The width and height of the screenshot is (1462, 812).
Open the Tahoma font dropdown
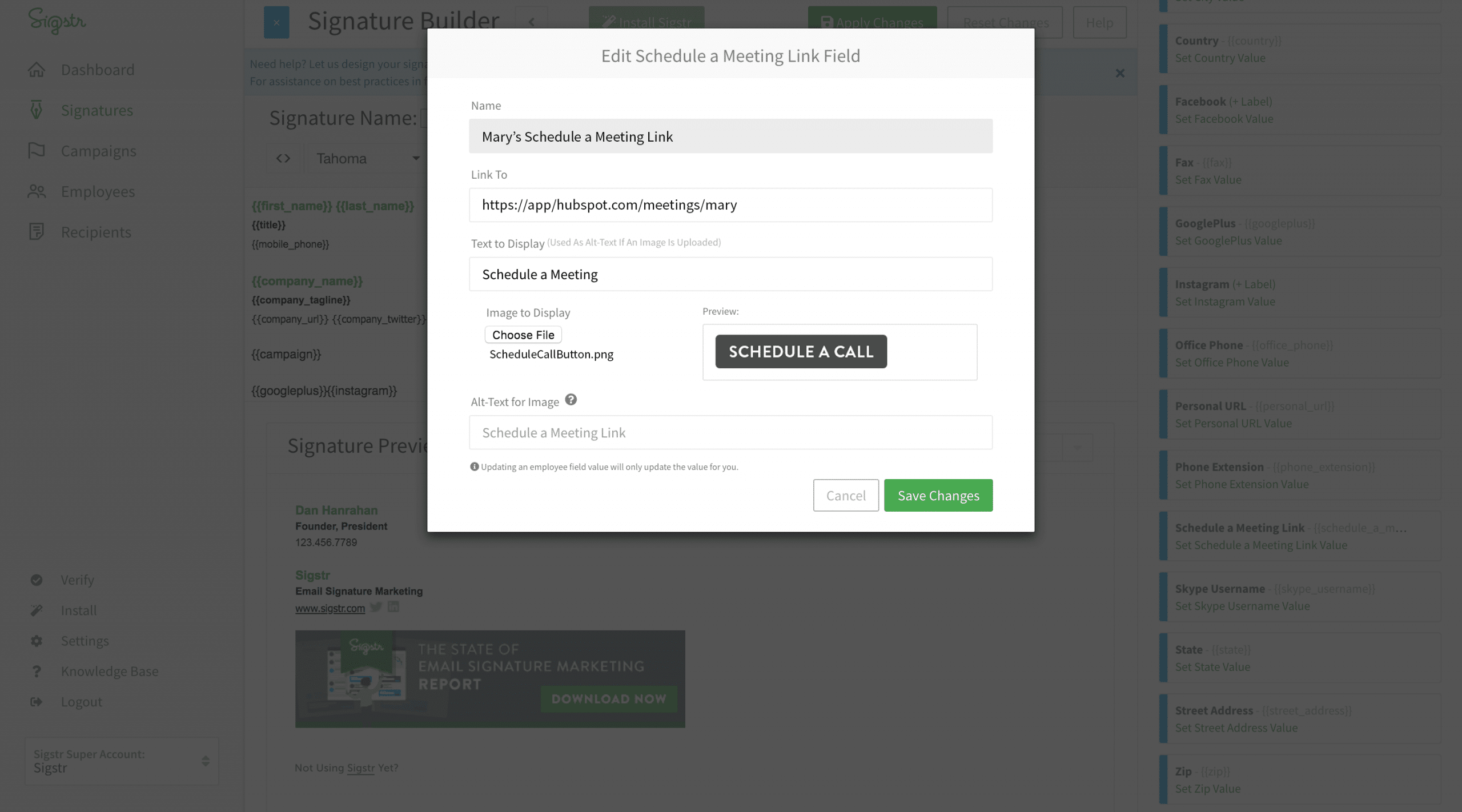tap(367, 158)
